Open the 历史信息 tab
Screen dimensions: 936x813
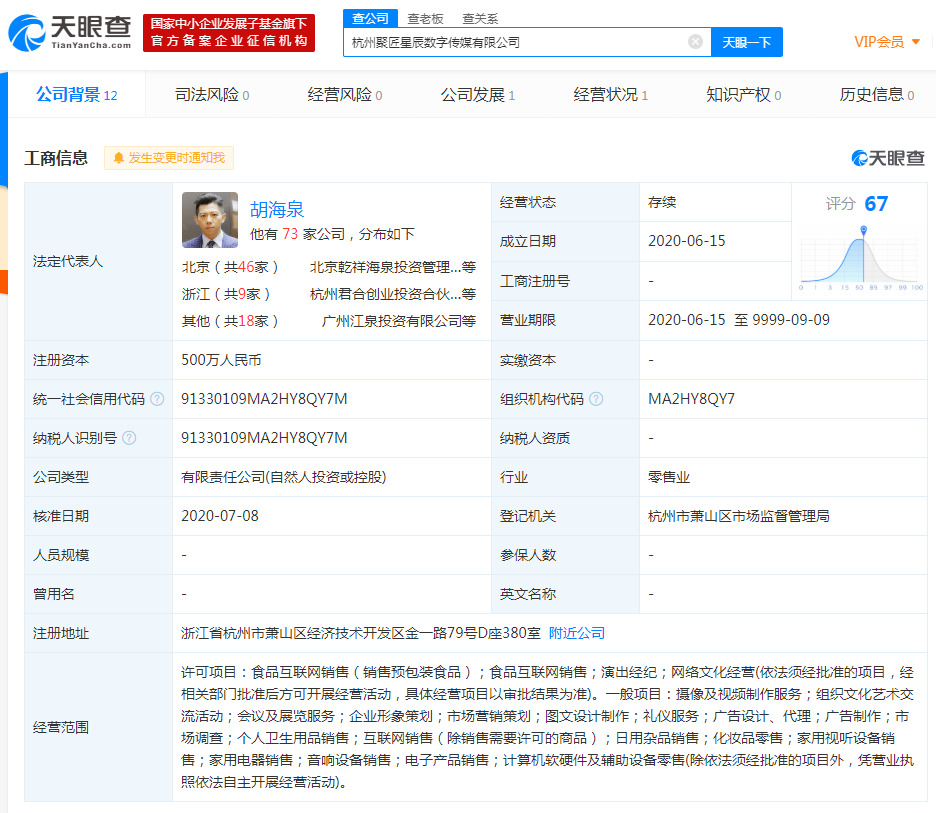876,94
